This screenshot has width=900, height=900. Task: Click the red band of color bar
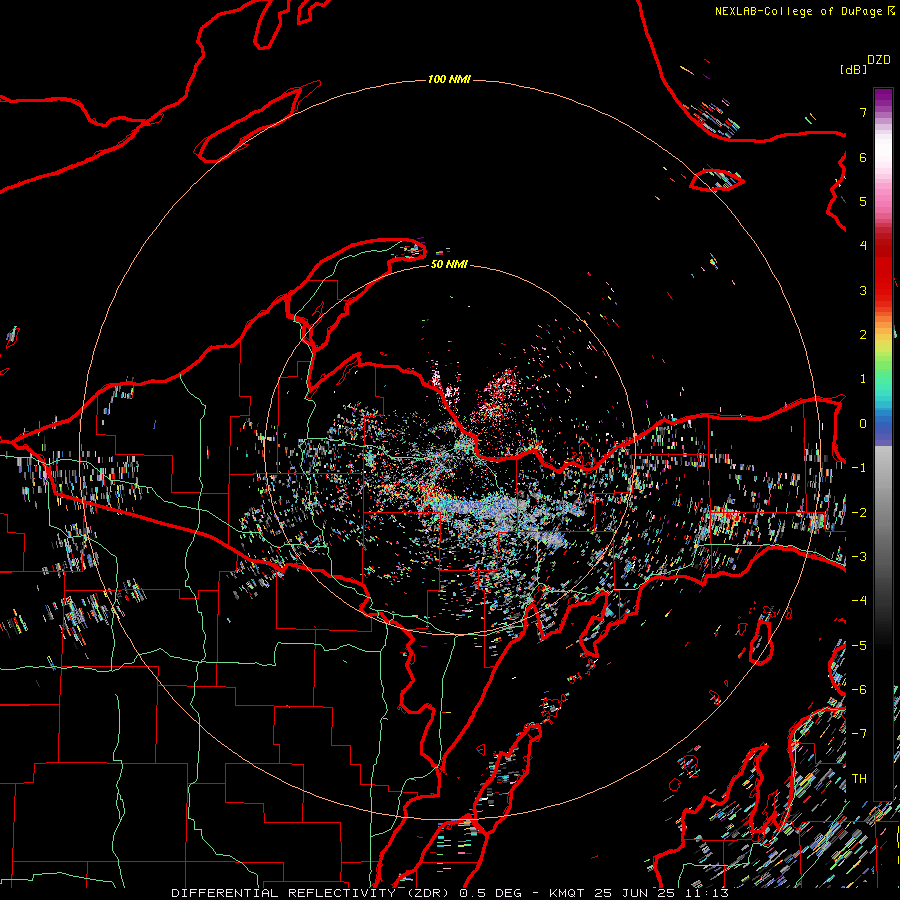[x=883, y=270]
